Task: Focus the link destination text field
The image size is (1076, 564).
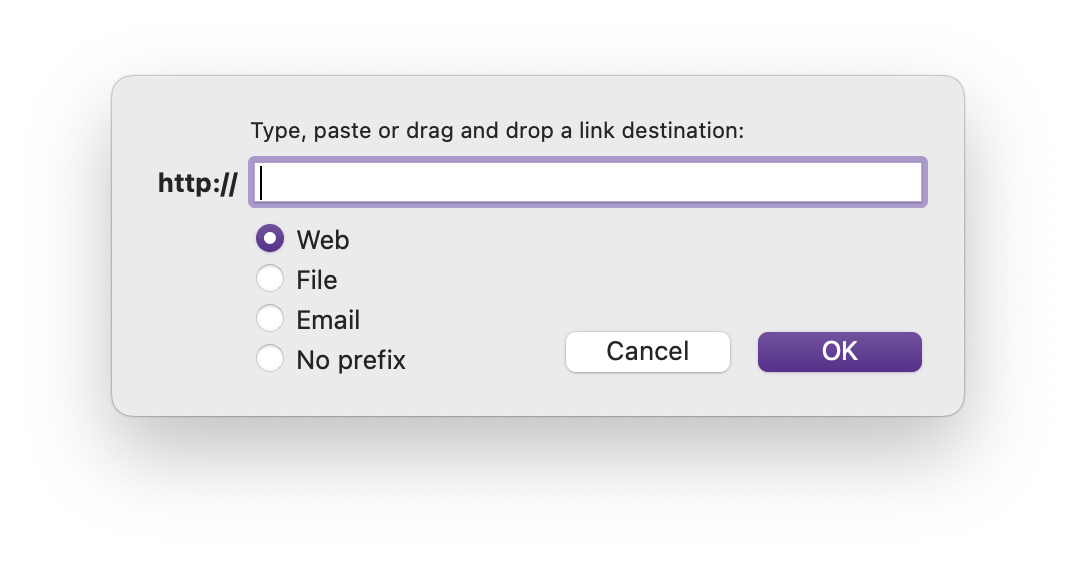Action: click(x=587, y=182)
